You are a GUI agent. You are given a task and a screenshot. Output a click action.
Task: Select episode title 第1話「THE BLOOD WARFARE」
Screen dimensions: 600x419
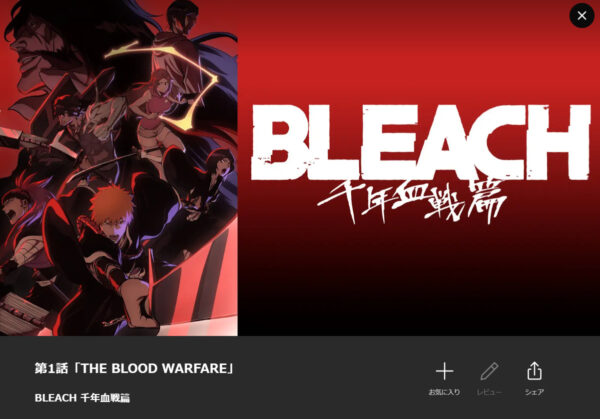click(x=134, y=368)
